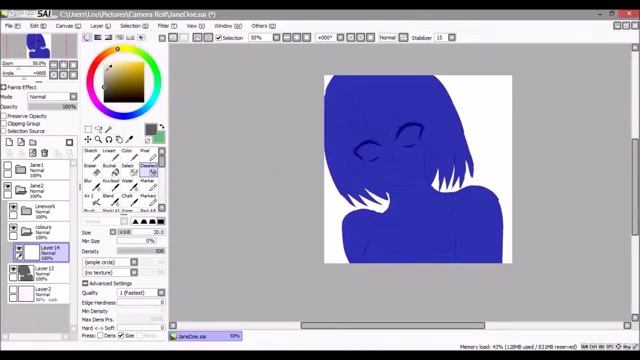The width and height of the screenshot is (640, 360).
Task: Click the foreground gray color swatch
Action: point(151,129)
